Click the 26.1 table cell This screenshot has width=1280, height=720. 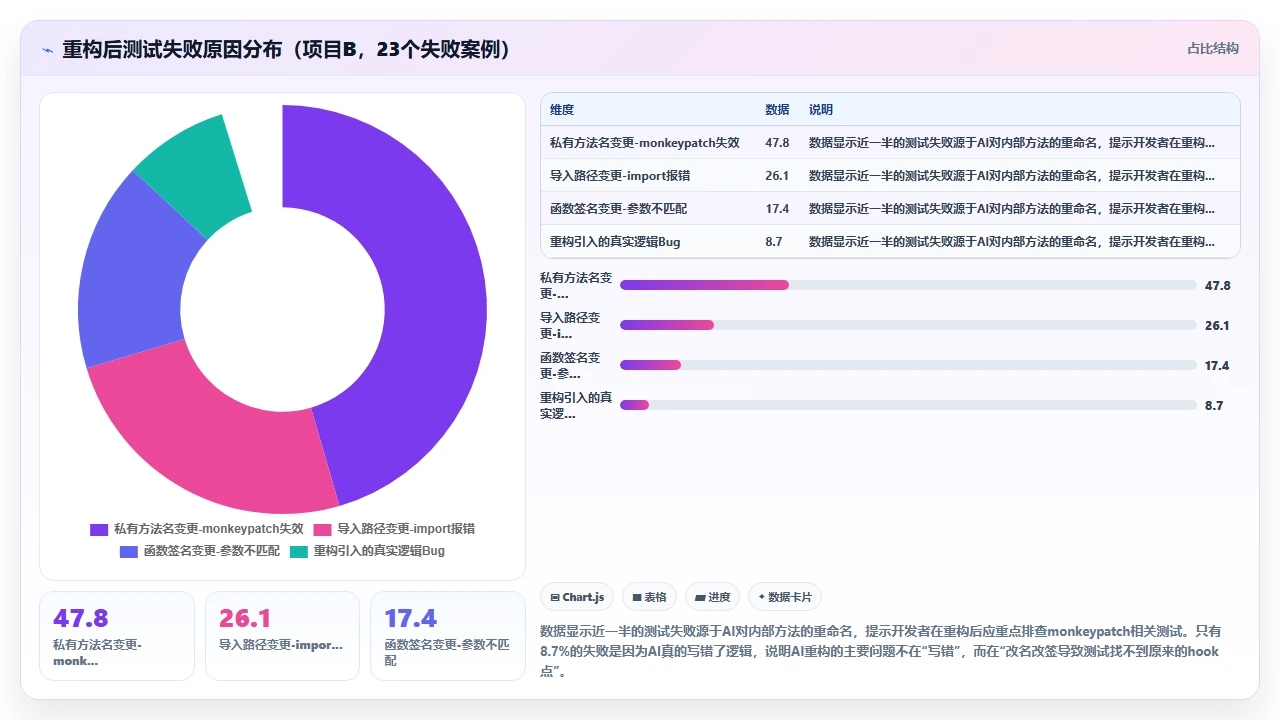pyautogui.click(x=777, y=176)
